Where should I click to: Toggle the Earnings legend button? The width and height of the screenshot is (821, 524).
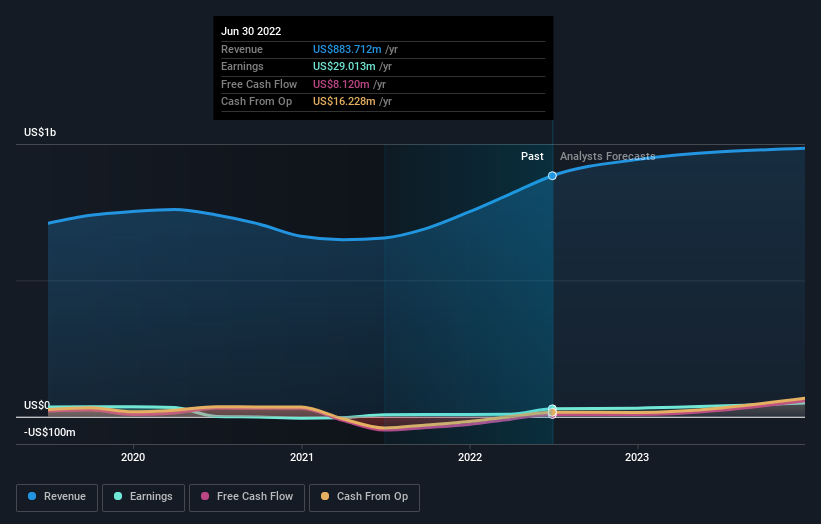[143, 497]
